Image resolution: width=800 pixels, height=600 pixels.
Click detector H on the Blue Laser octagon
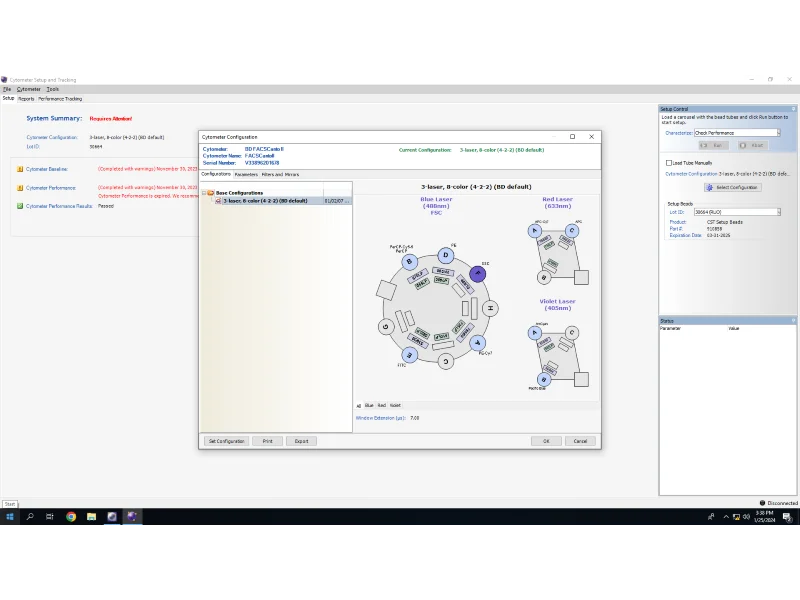490,308
